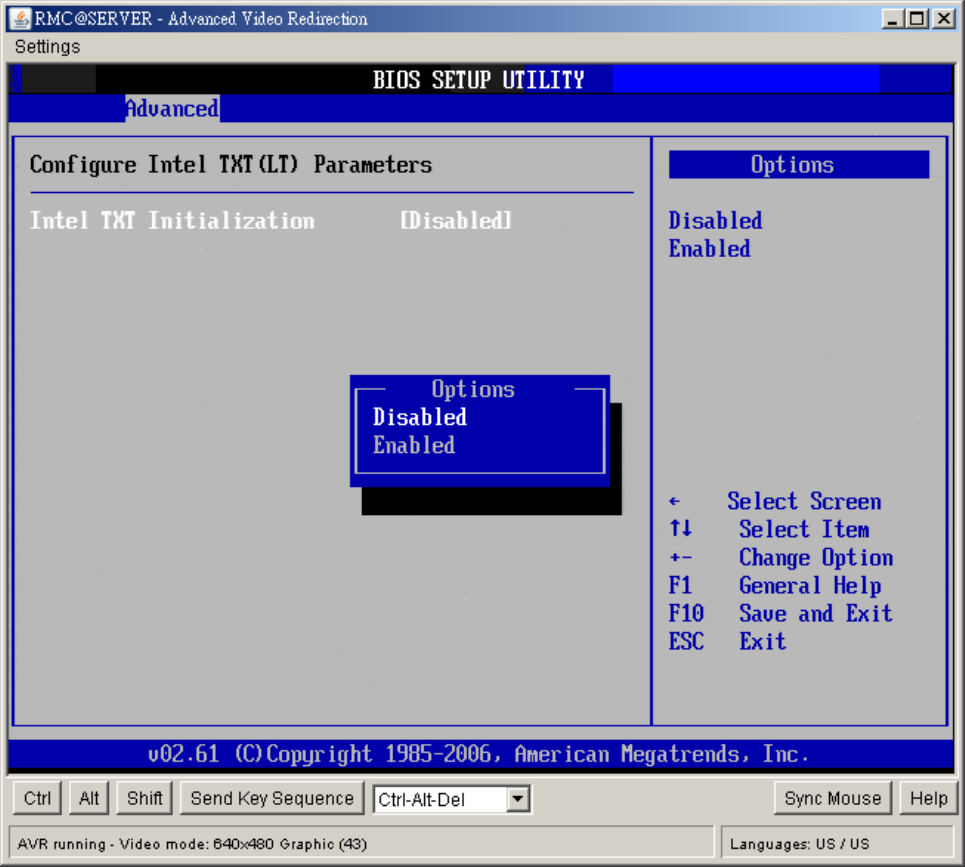Open the Help button
Screen dimensions: 965x867
tap(929, 798)
